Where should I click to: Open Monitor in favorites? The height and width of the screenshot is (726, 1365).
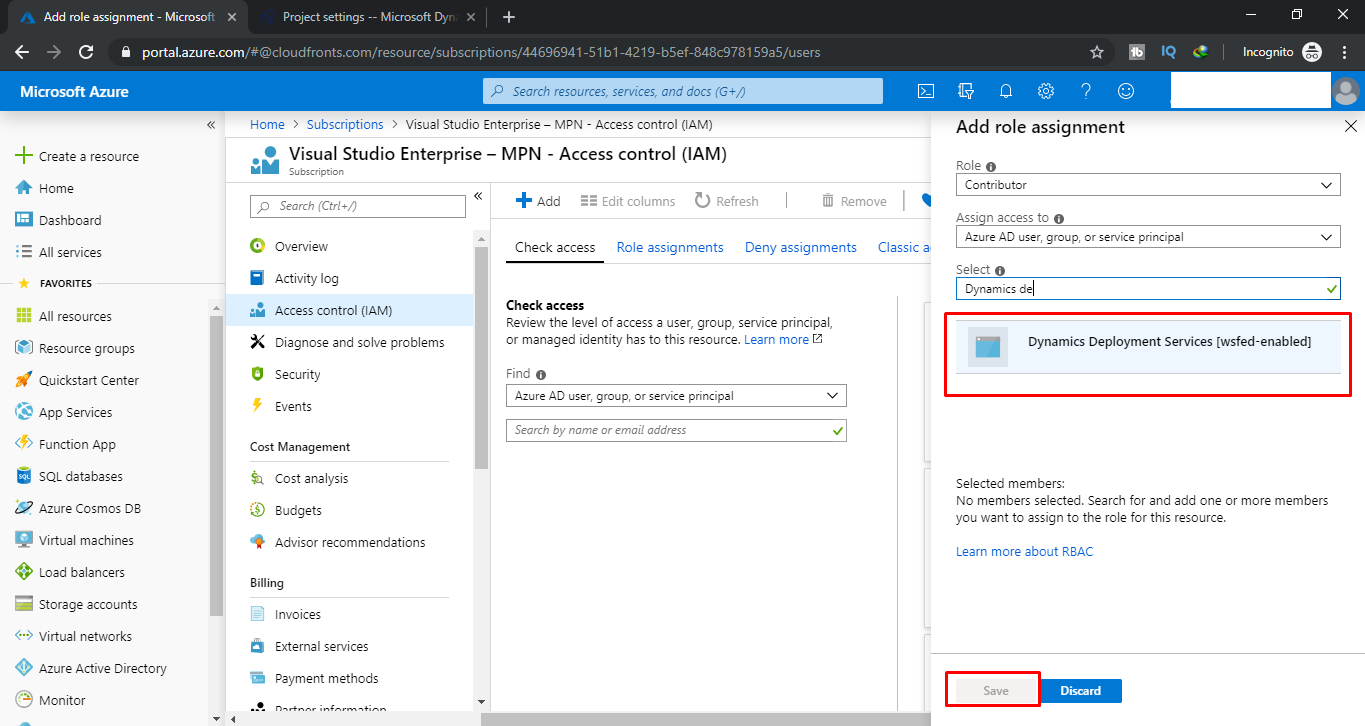62,700
